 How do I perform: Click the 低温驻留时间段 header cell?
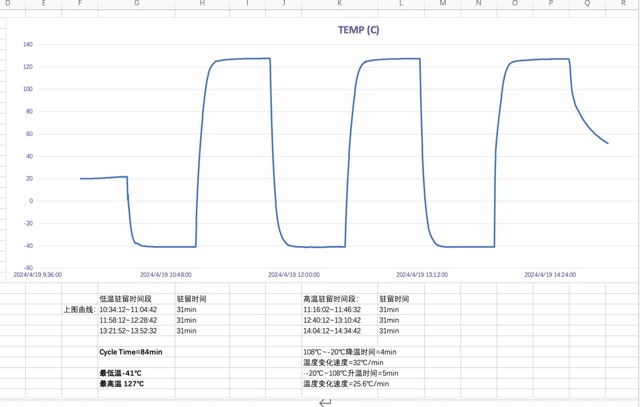click(125, 298)
